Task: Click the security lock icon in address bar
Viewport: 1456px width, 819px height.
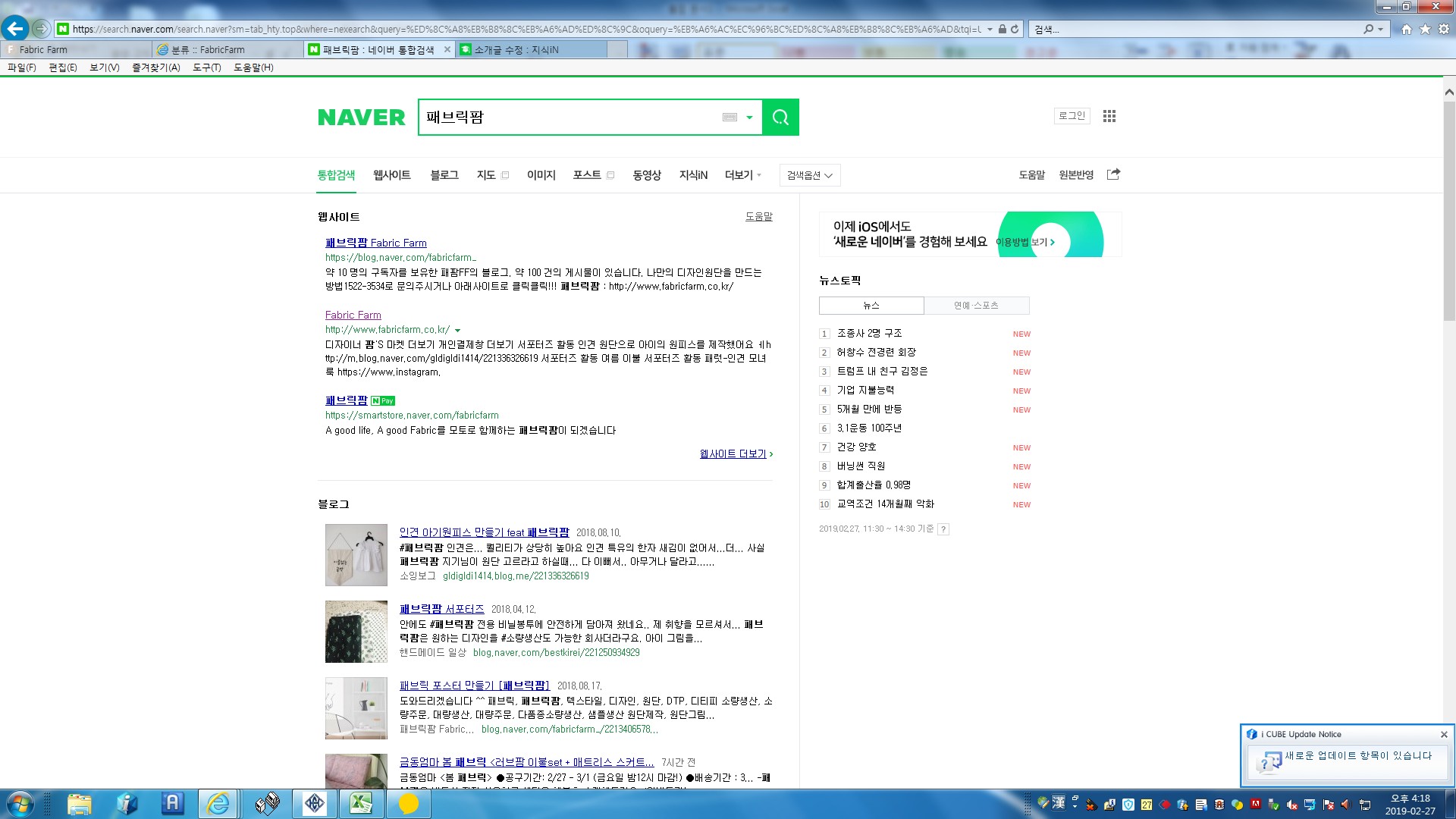Action: click(x=1003, y=29)
